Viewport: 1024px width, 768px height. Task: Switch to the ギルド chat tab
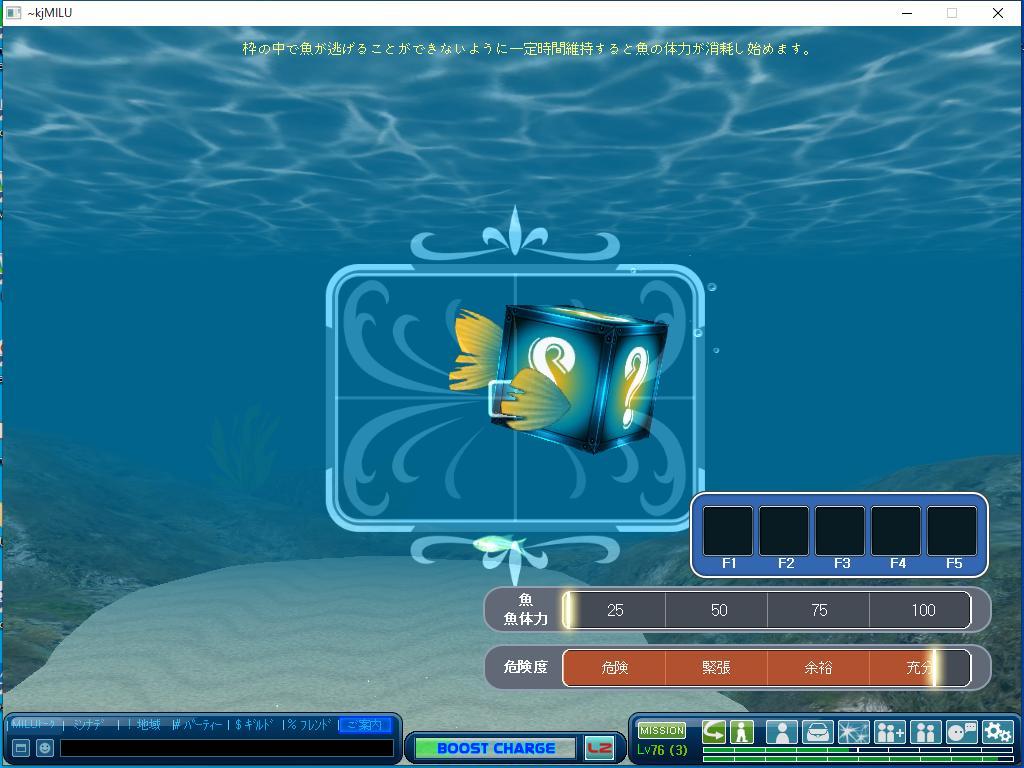click(x=256, y=725)
